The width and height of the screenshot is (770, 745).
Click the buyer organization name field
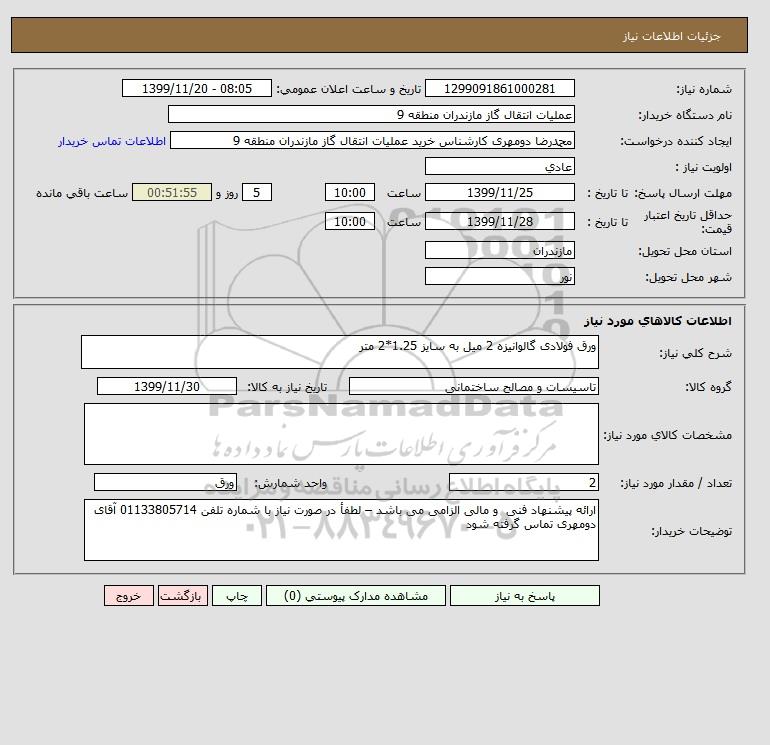click(371, 114)
